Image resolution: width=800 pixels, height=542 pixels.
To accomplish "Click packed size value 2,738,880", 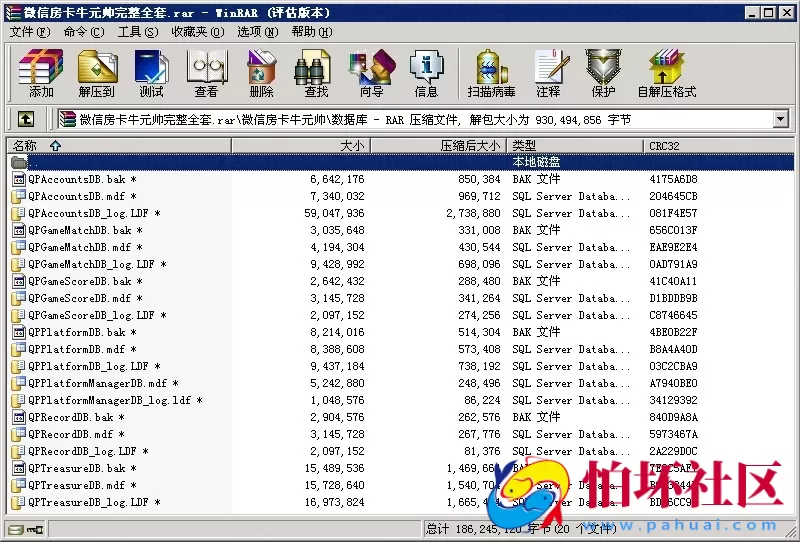I will pos(473,213).
